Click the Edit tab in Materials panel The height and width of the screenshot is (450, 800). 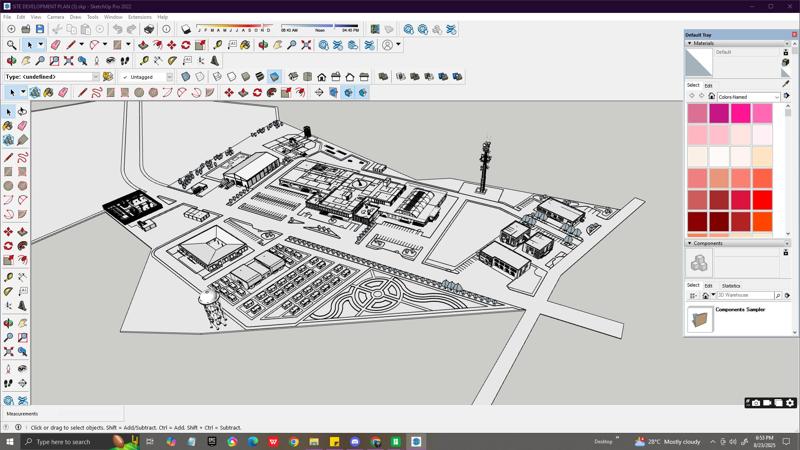(x=708, y=85)
